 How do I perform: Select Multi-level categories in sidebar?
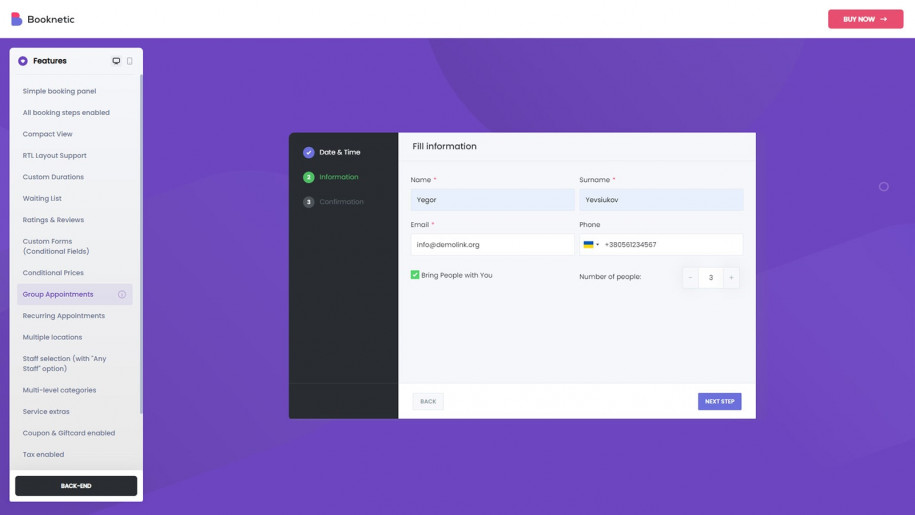click(x=59, y=390)
